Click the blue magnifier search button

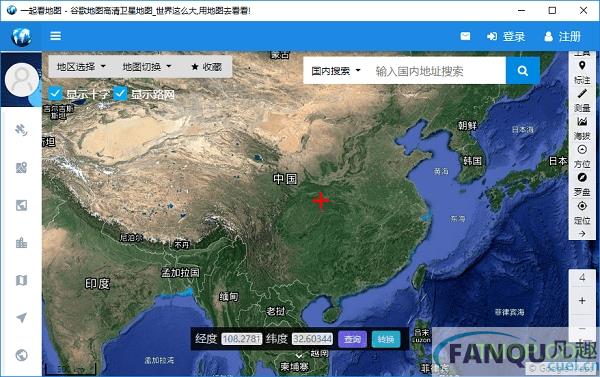point(523,70)
